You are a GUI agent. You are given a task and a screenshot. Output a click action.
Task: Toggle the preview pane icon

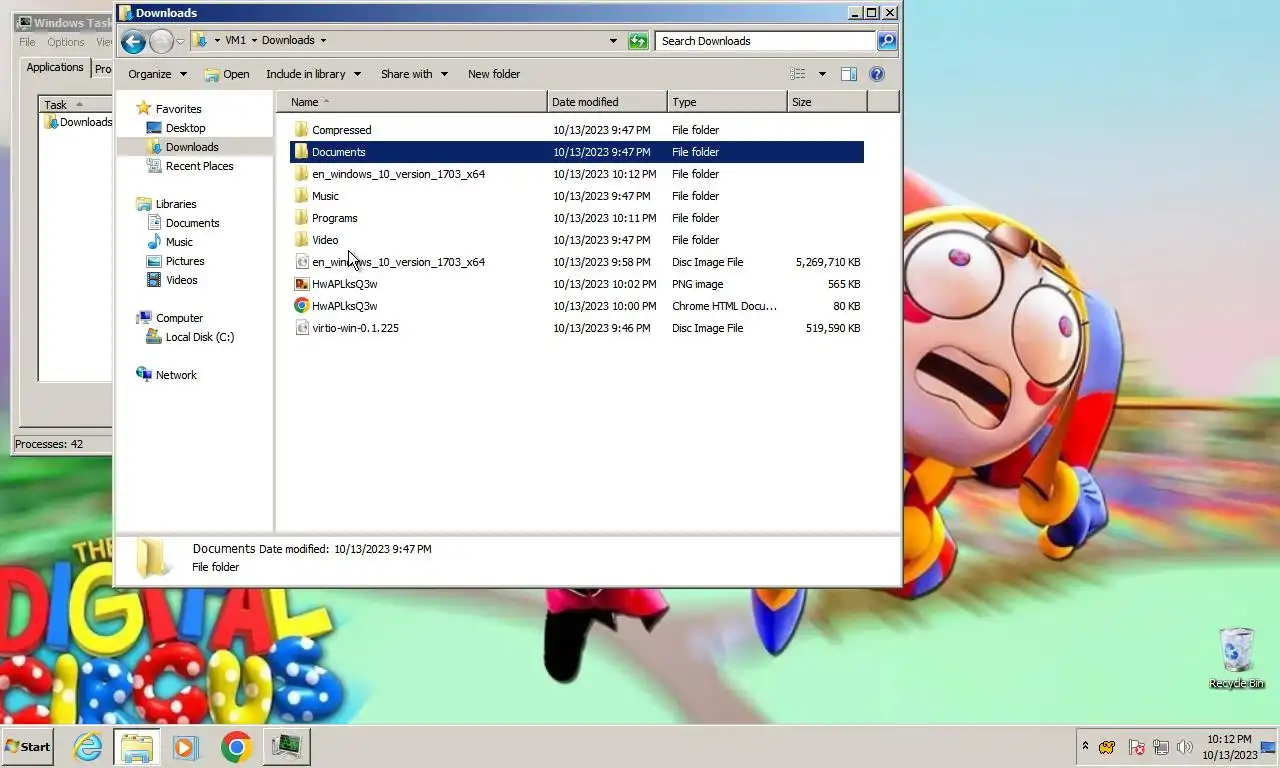(x=849, y=74)
